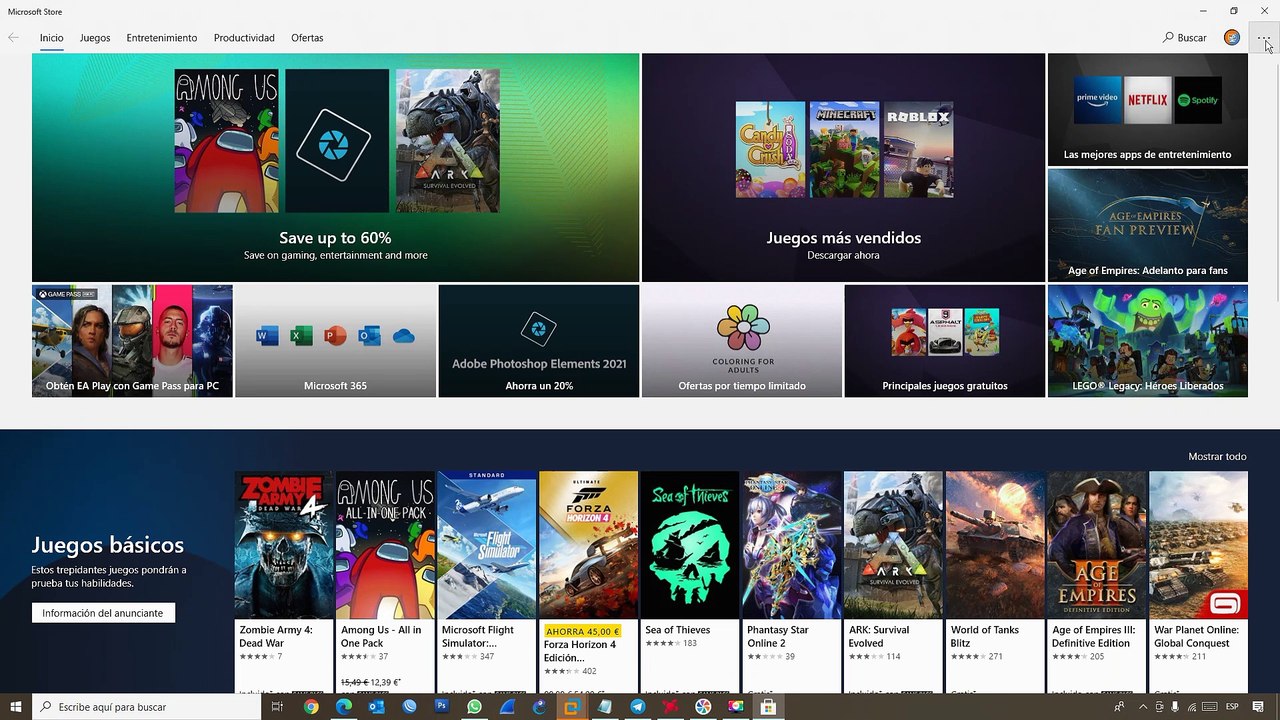Screen dimensions: 1280x720
Task: Open Forza Horizon 4 game card
Action: pos(588,582)
